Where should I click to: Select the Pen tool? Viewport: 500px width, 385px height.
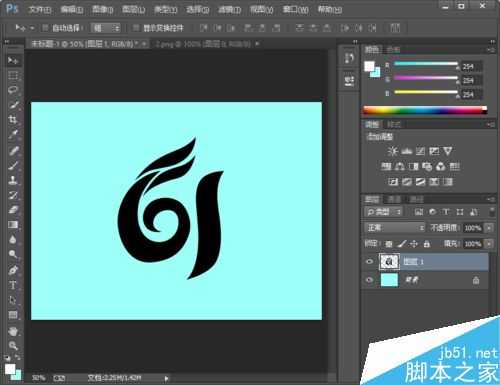click(x=13, y=270)
